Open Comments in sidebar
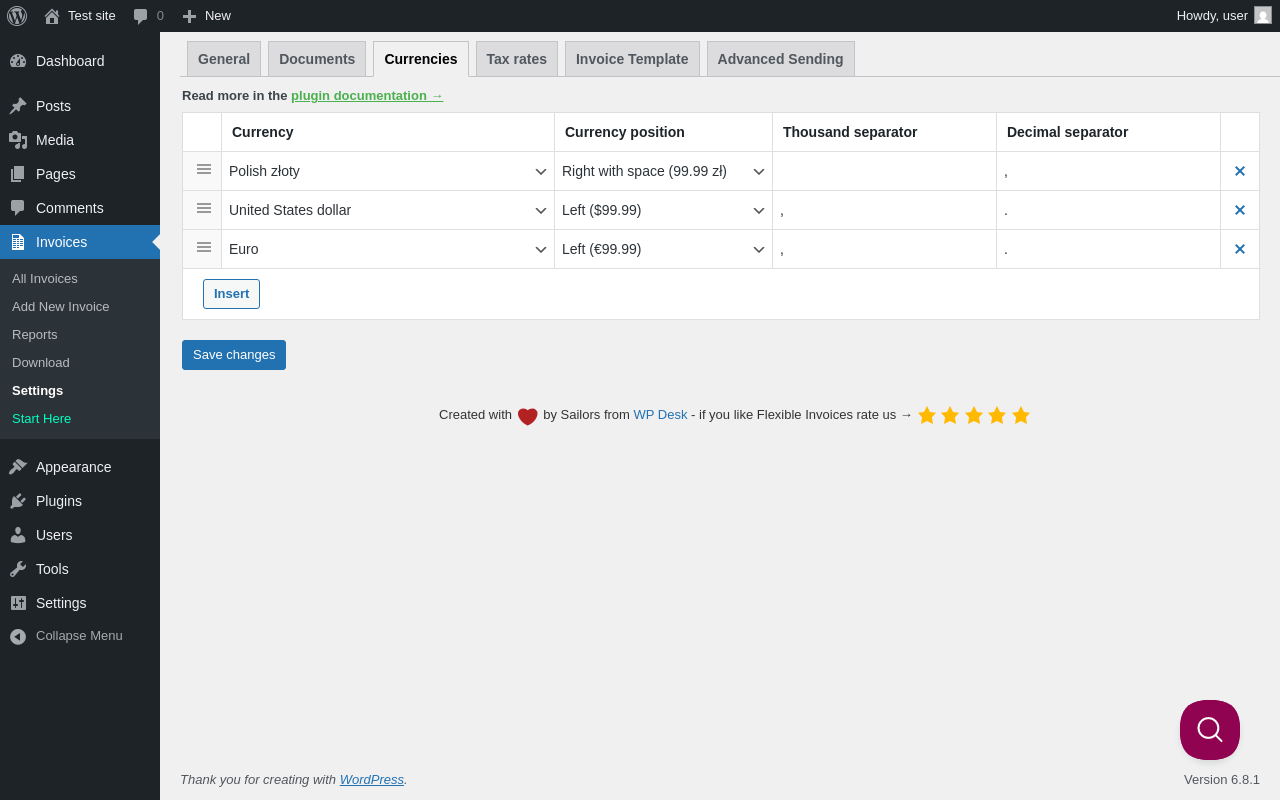 (80, 208)
